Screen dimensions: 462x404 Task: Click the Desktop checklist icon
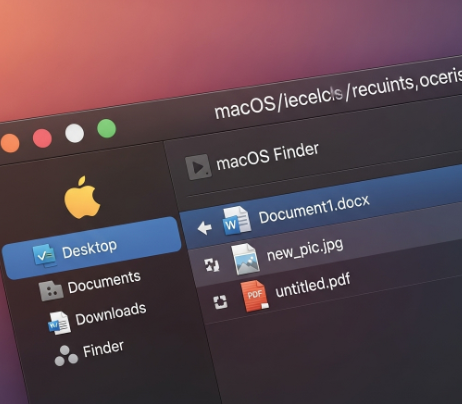coord(45,256)
